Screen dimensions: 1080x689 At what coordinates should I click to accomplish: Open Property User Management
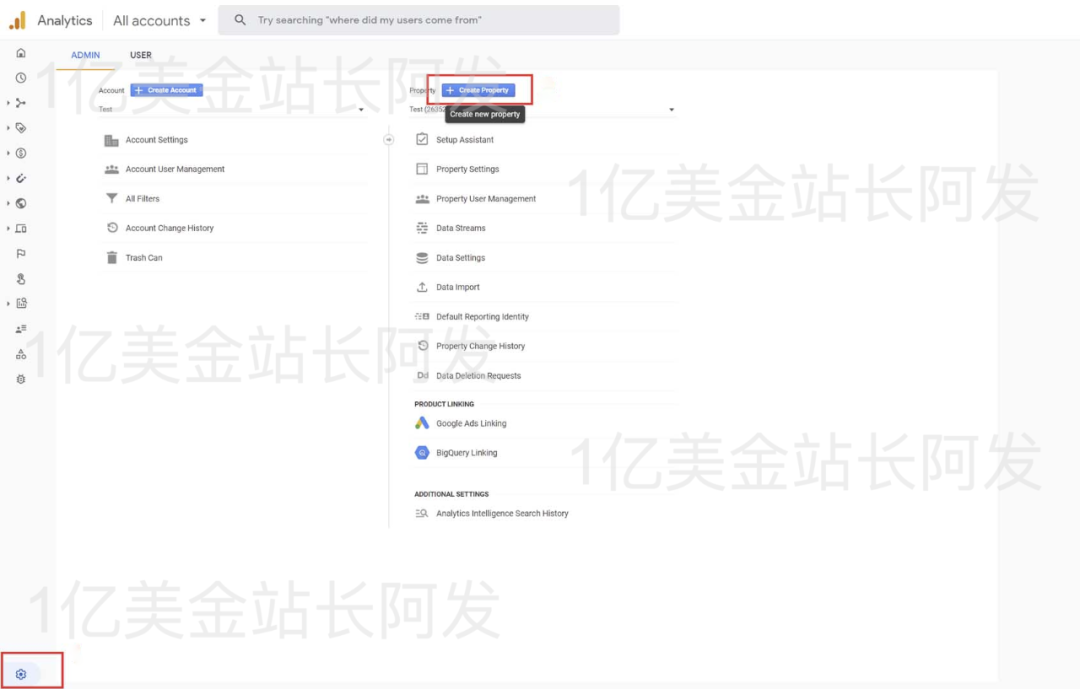tap(486, 198)
